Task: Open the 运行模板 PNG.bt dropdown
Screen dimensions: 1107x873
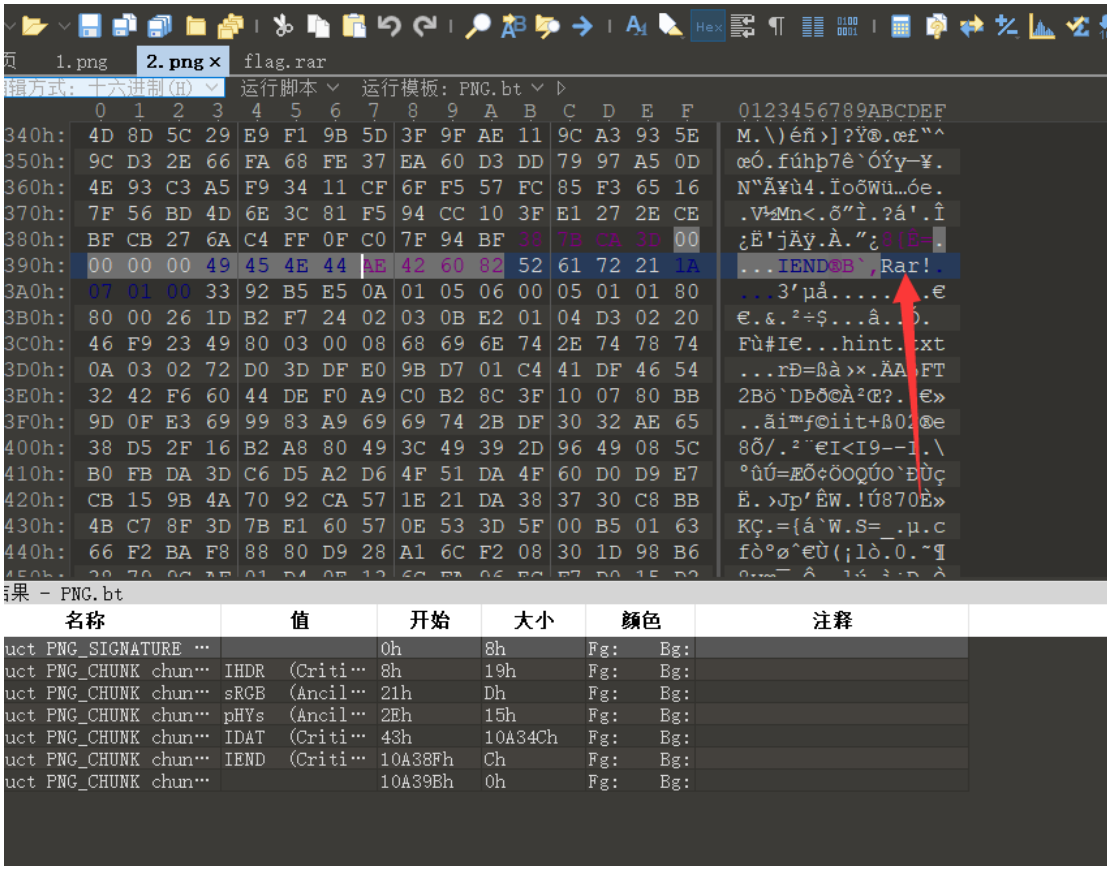Action: (x=490, y=87)
